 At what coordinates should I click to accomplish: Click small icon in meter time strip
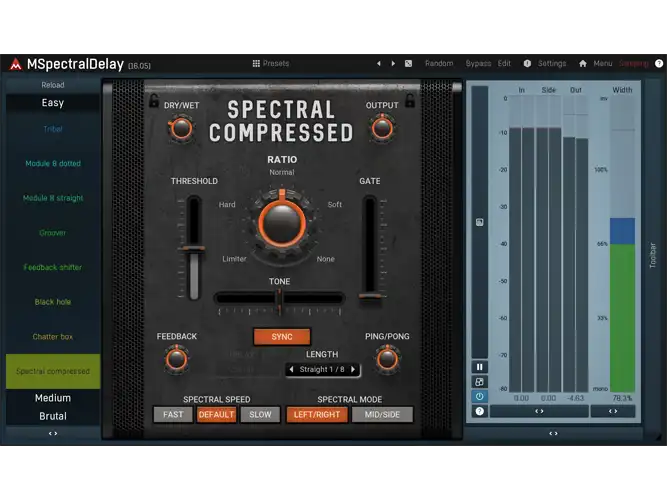coord(479,222)
